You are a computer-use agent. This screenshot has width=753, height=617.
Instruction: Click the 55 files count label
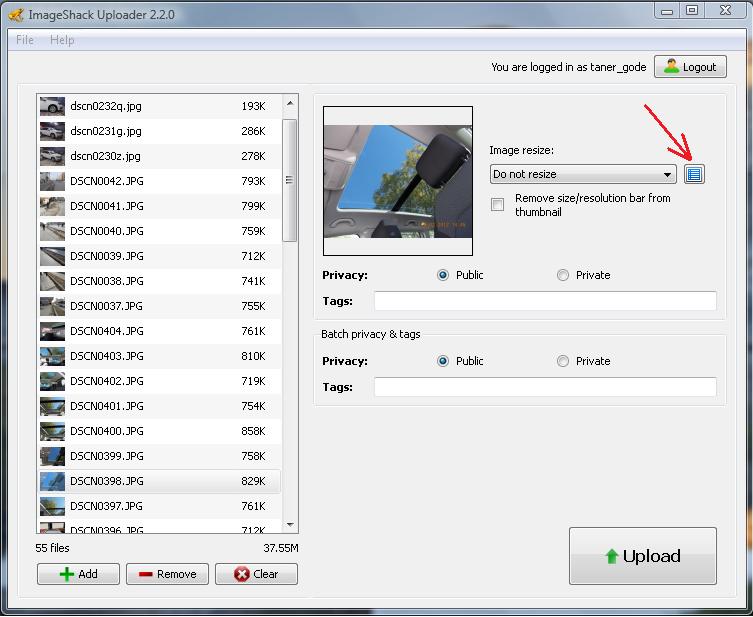click(52, 548)
